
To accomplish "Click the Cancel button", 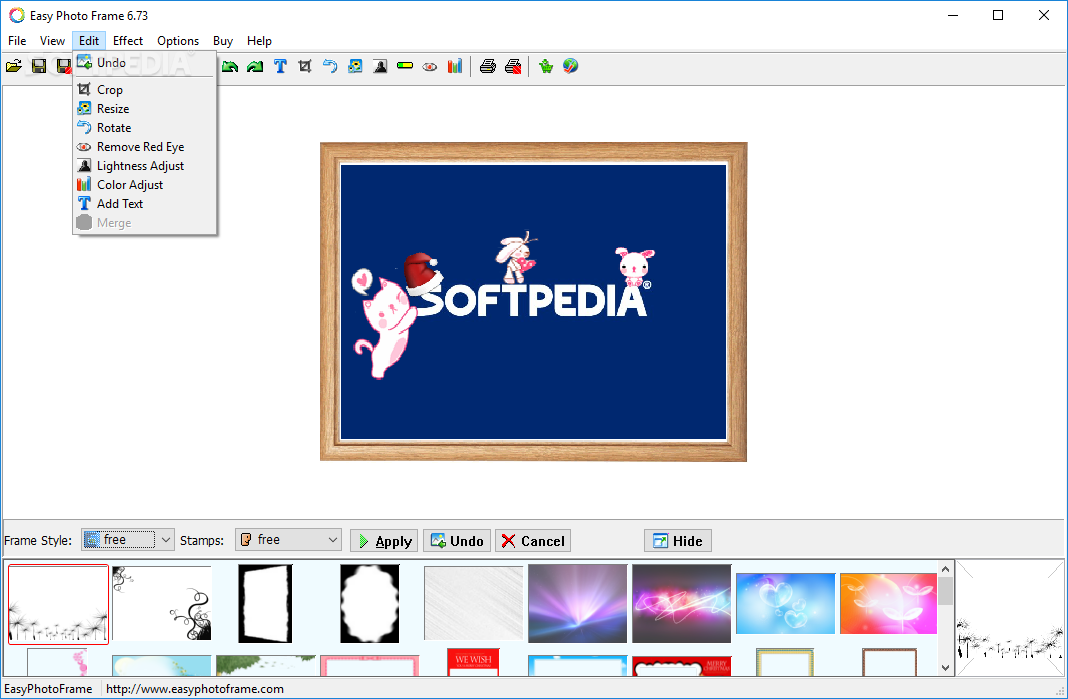I will [x=533, y=541].
